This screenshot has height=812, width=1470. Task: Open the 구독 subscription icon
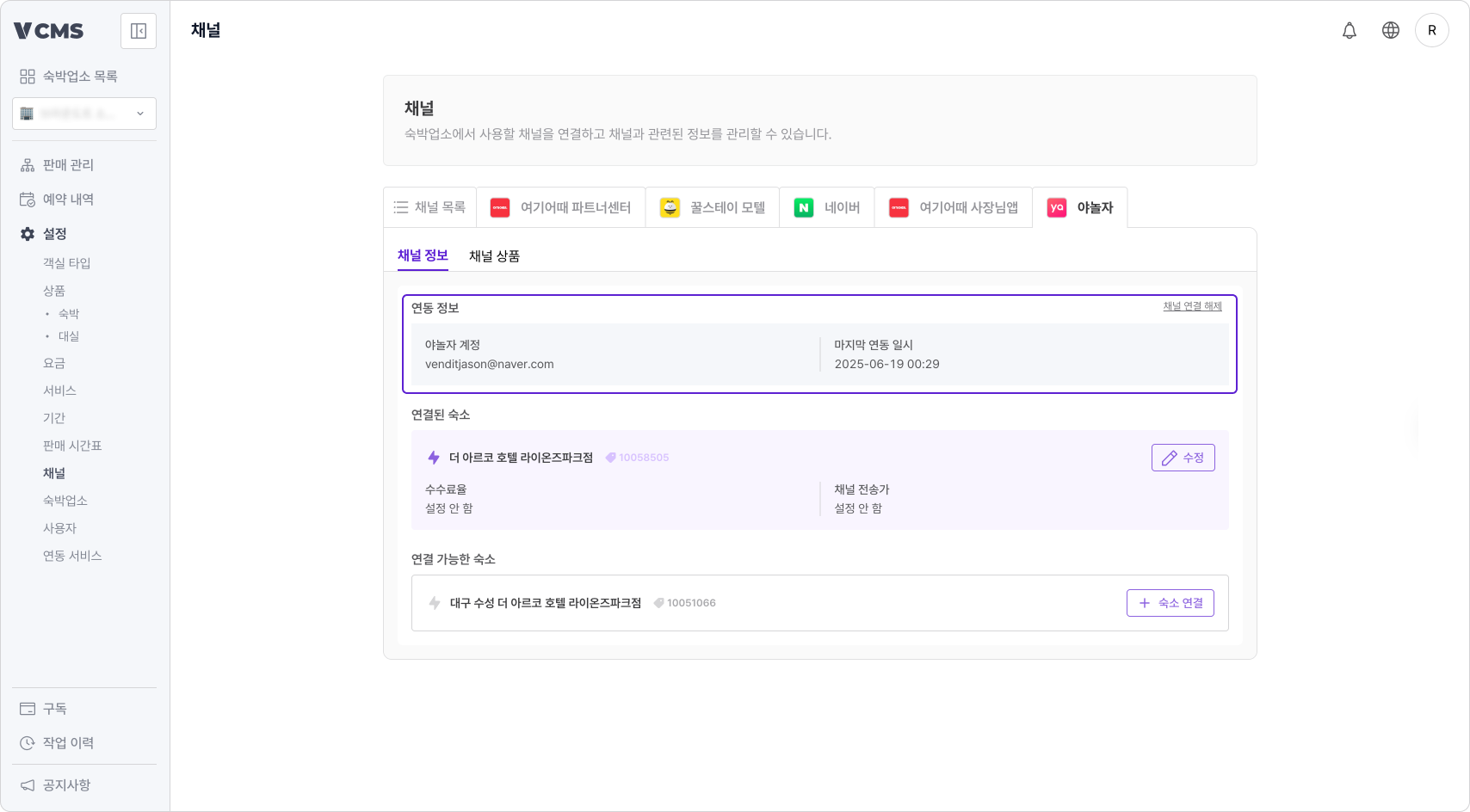pos(27,708)
